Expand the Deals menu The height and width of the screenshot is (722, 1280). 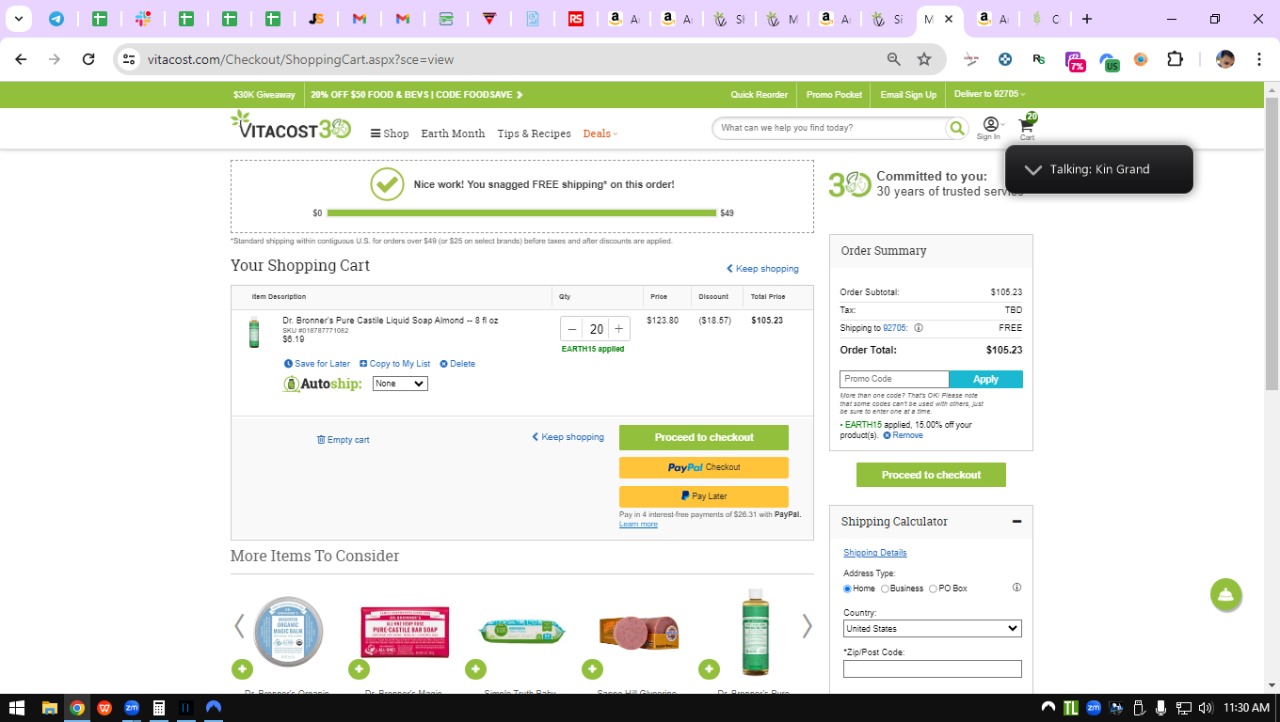pyautogui.click(x=600, y=133)
